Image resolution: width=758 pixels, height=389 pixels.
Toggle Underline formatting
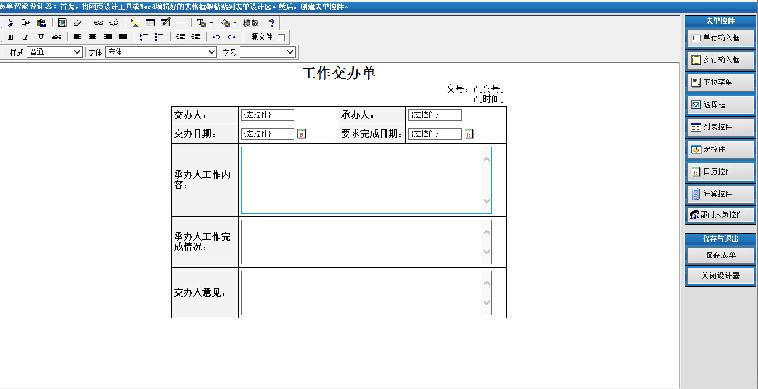coord(41,37)
